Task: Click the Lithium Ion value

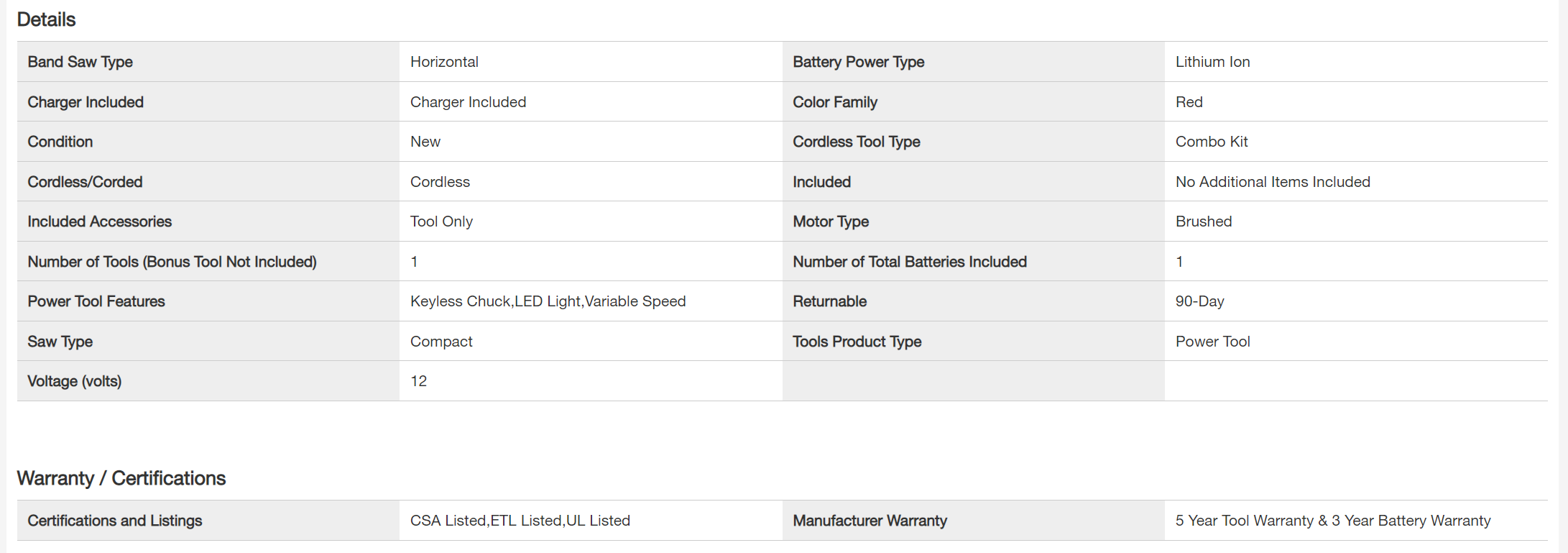Action: point(1212,62)
